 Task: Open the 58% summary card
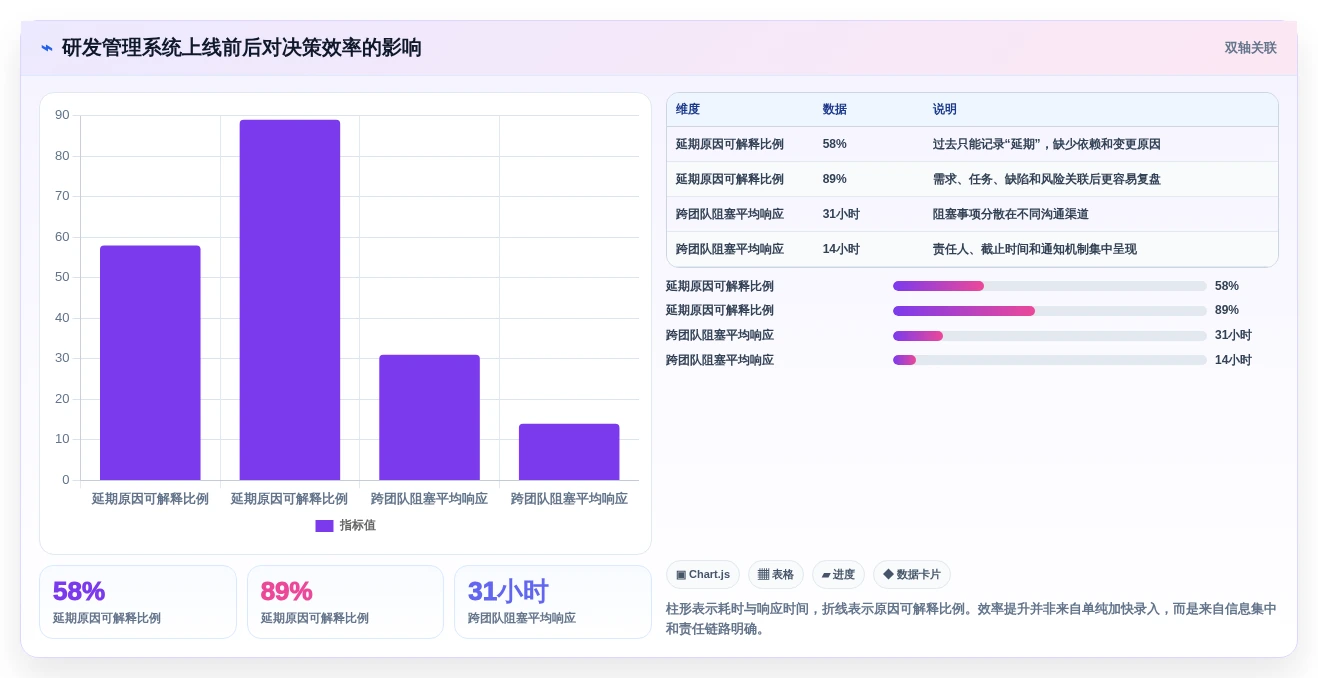coord(138,602)
